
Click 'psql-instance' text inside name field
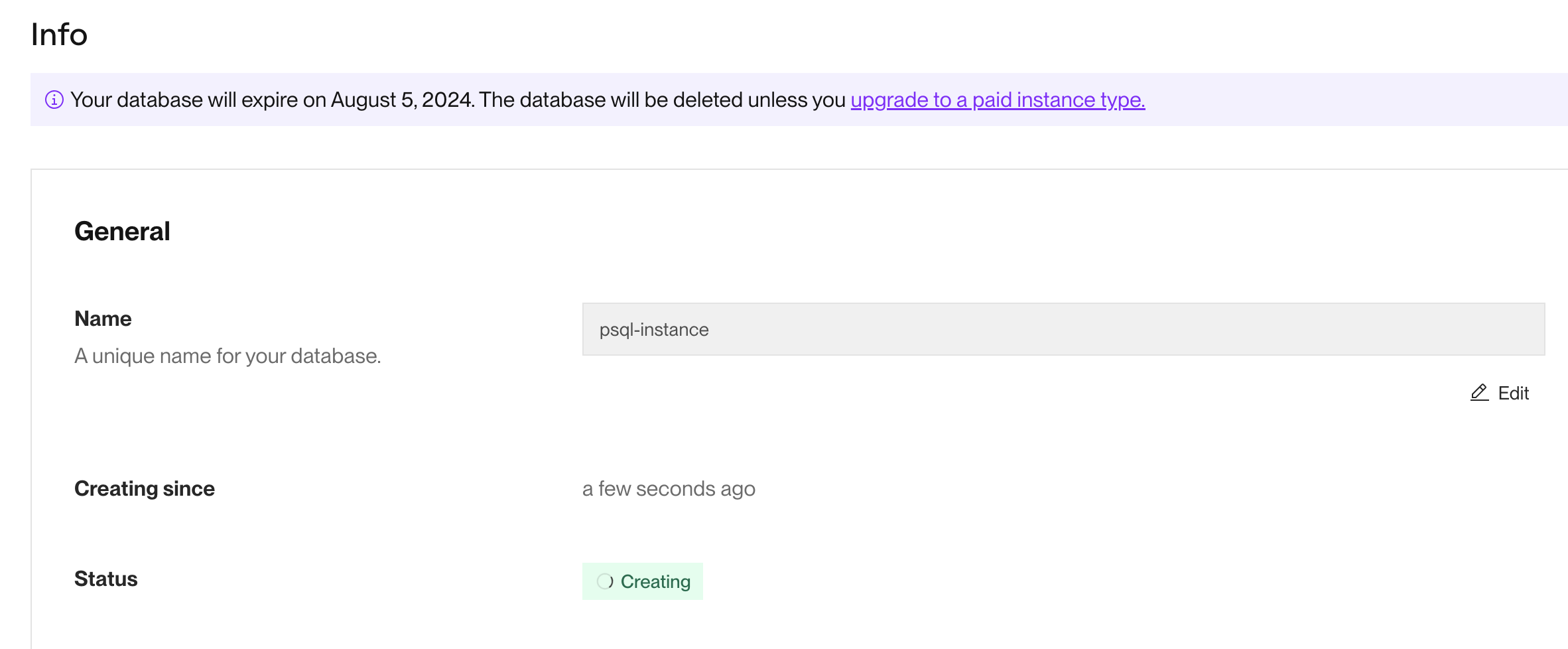[x=654, y=329]
